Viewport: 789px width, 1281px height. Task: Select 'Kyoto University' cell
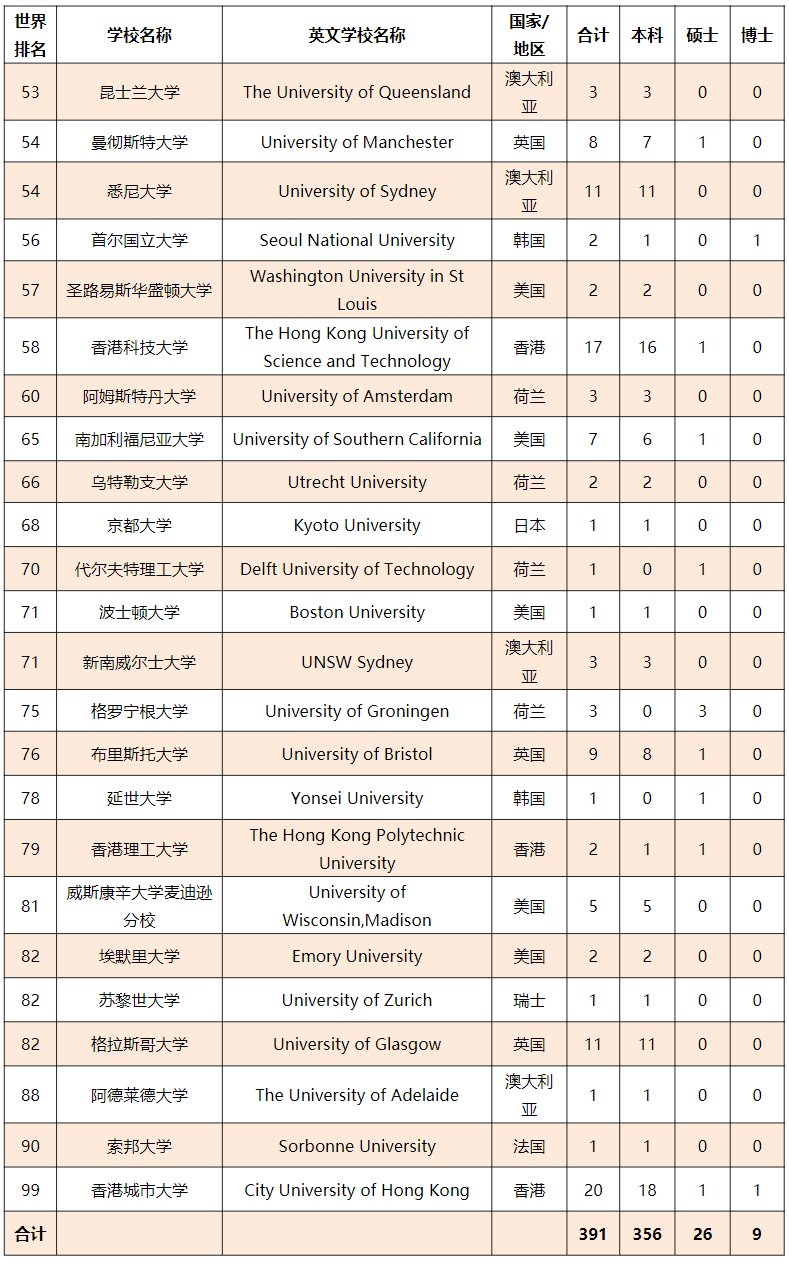click(x=357, y=525)
